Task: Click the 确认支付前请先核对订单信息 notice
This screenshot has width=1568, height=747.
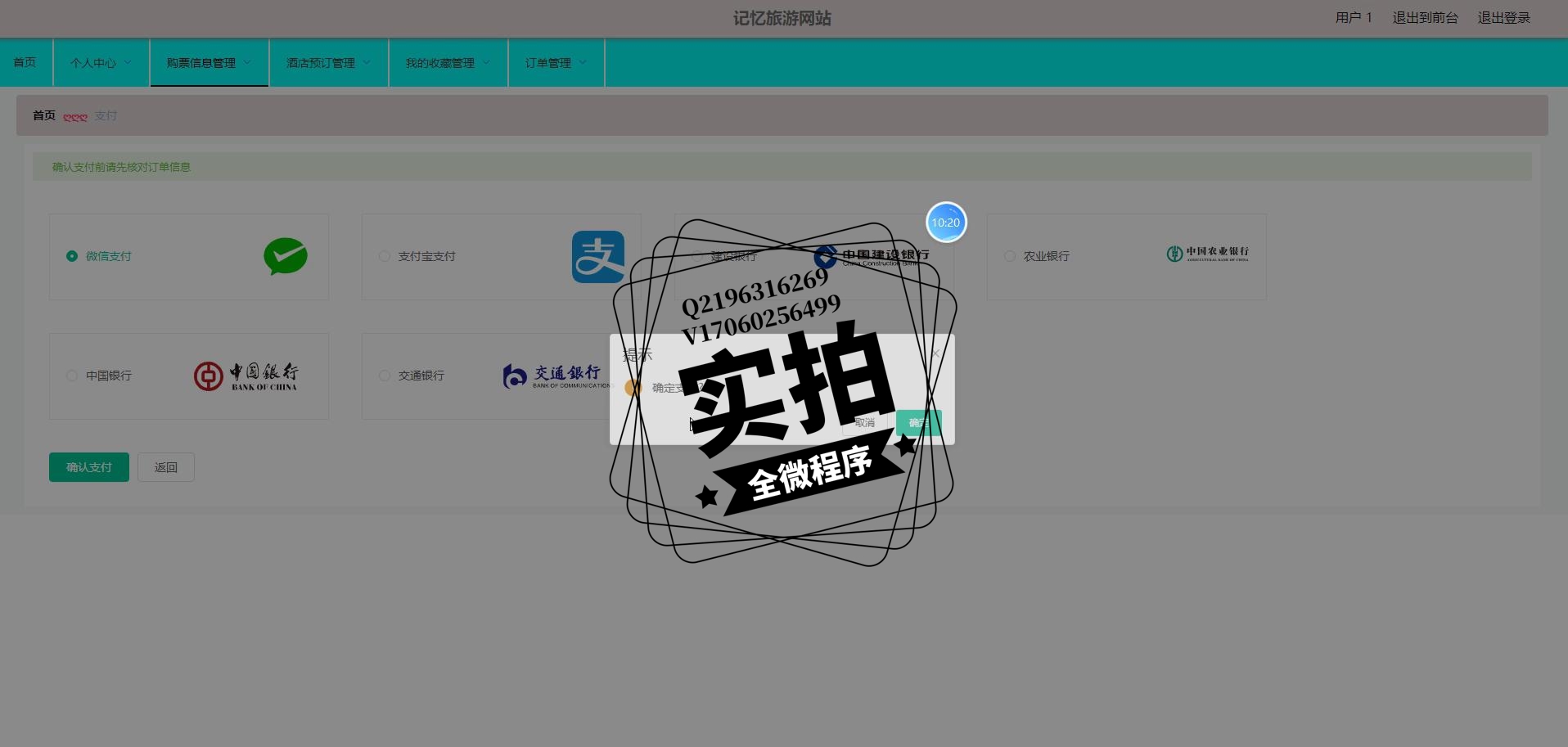Action: [x=121, y=167]
